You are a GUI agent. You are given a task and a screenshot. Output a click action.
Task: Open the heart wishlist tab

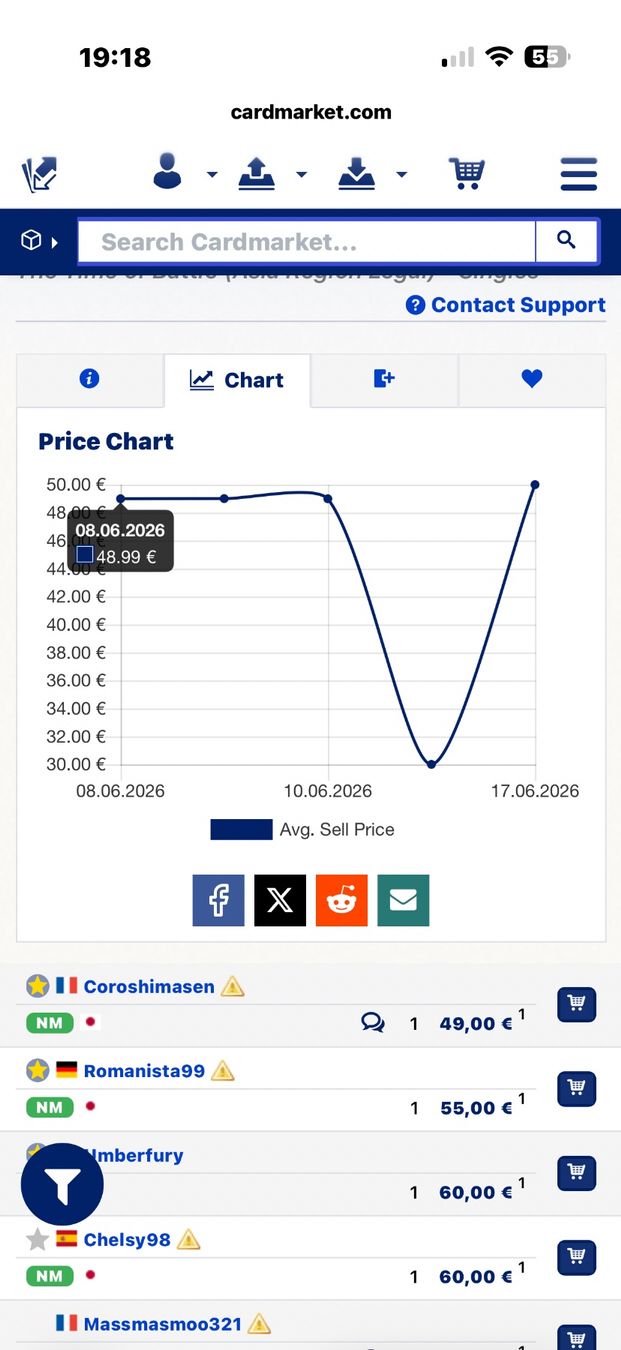pyautogui.click(x=532, y=379)
